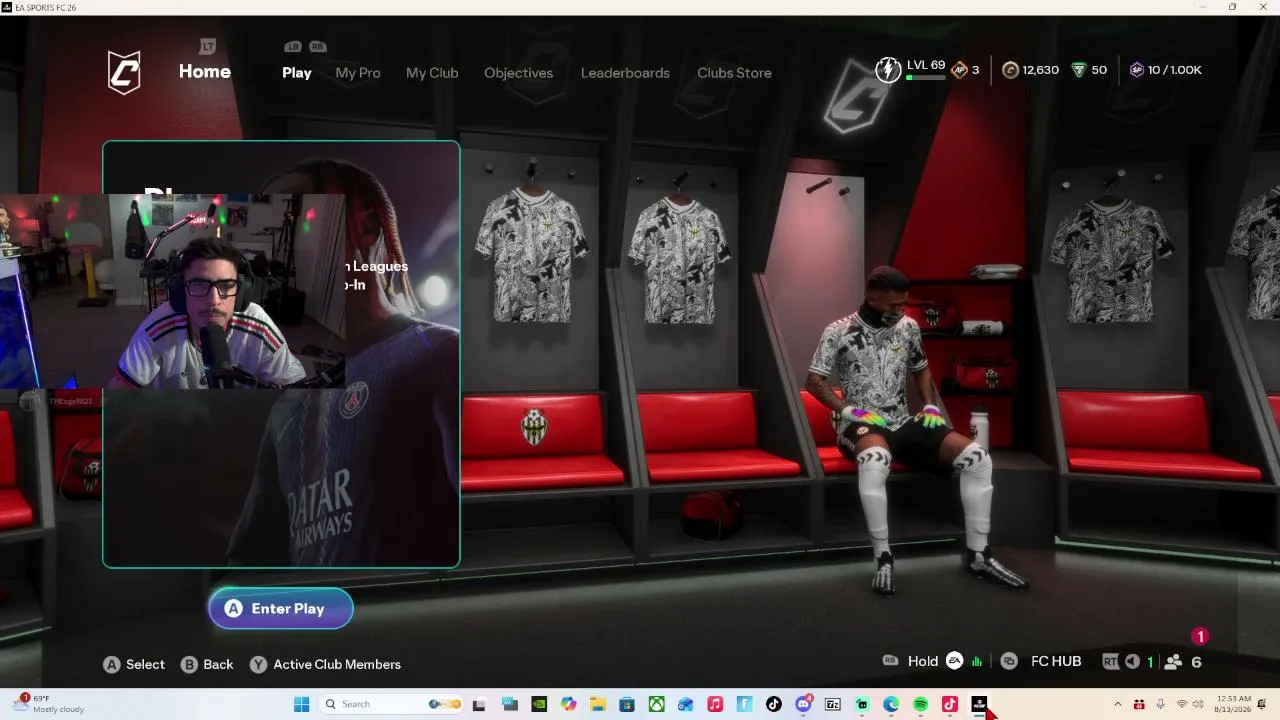Open Discord from taskbar
Viewport: 1280px width, 720px height.
(803, 704)
